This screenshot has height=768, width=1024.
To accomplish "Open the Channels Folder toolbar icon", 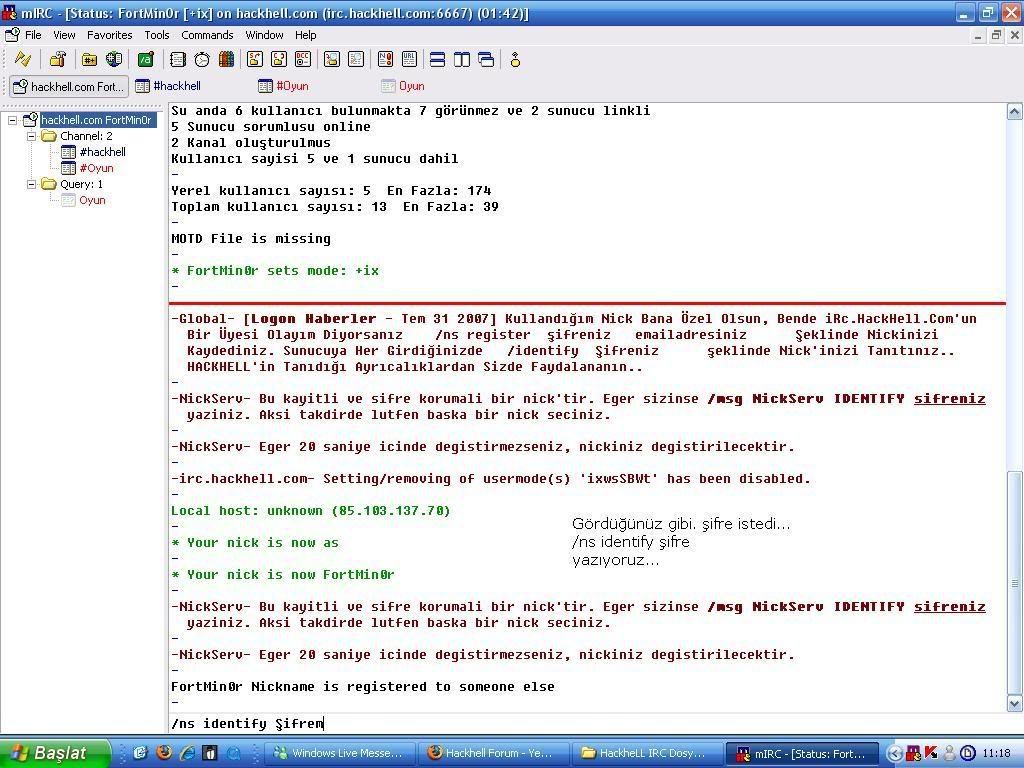I will [x=89, y=59].
